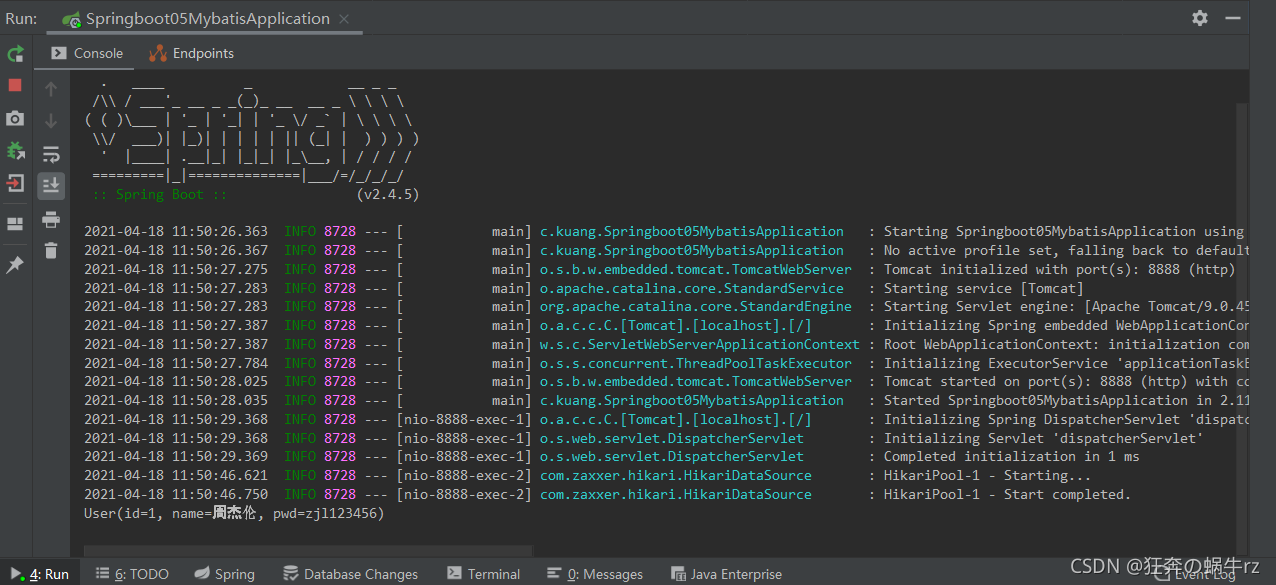Open the 0: Messages tool window
Viewport: 1276px width, 585px height.
tap(595, 574)
